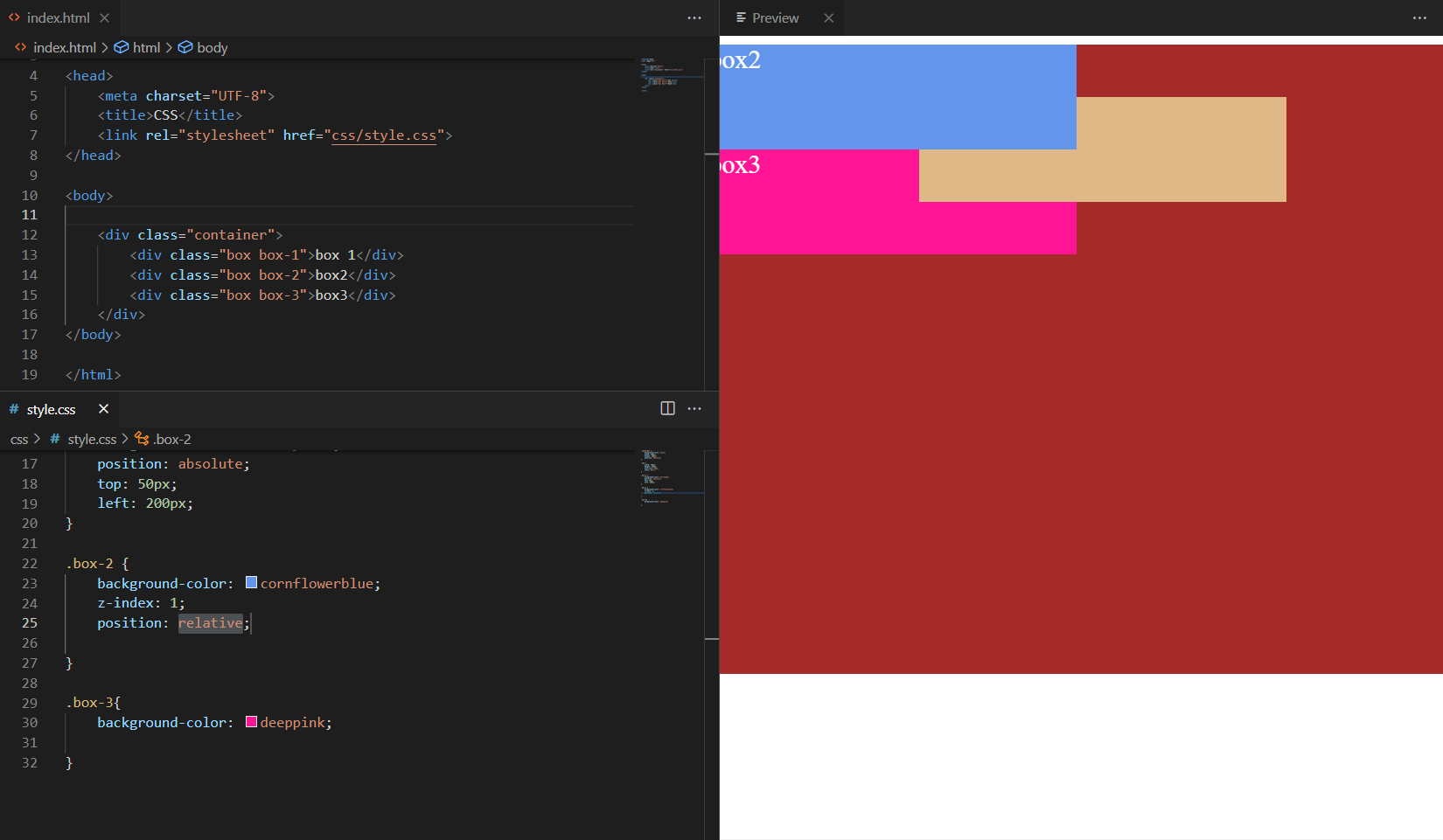This screenshot has height=840, width=1443.
Task: Click the deeppink color swatch
Action: pos(251,722)
